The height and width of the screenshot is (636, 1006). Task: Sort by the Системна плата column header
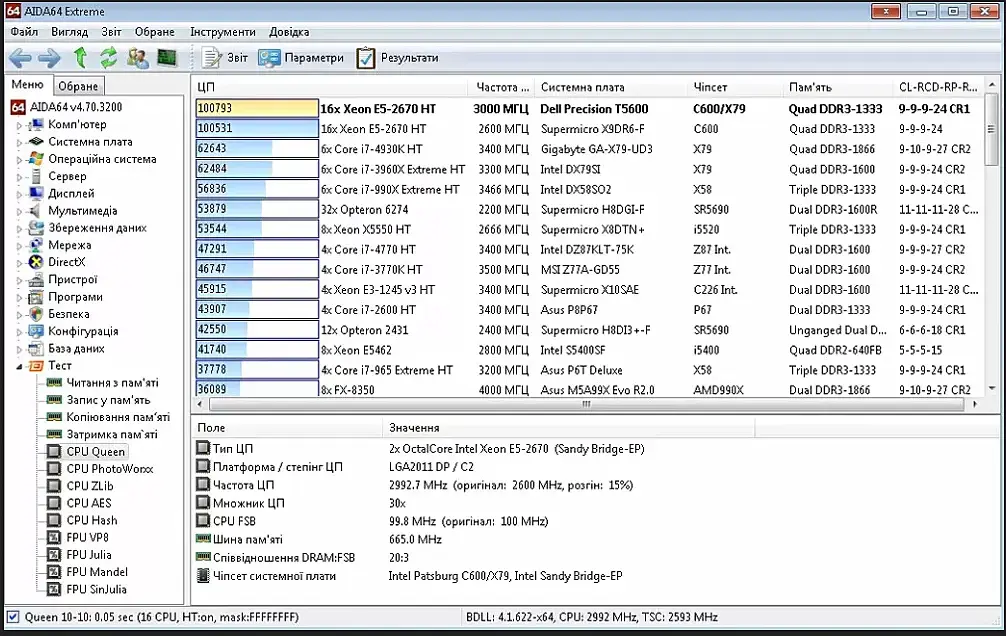coord(611,87)
